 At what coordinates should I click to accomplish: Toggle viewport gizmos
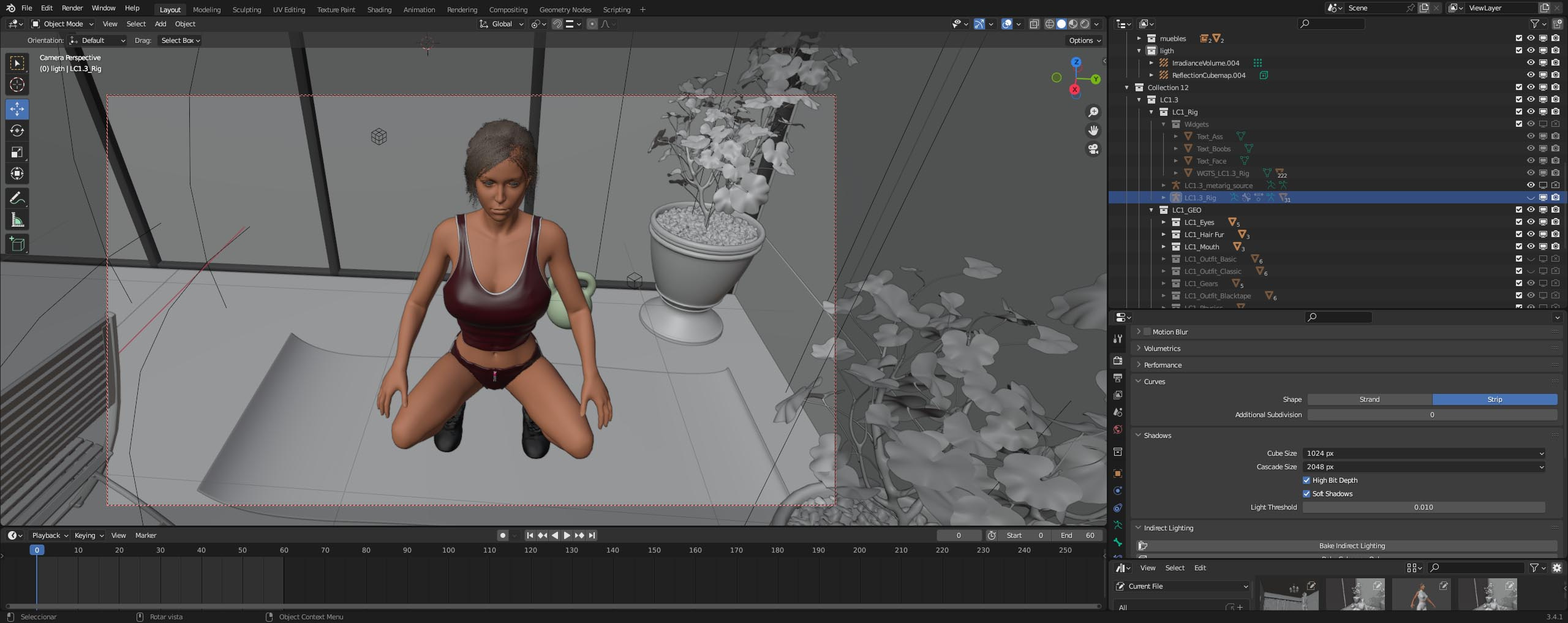[979, 24]
